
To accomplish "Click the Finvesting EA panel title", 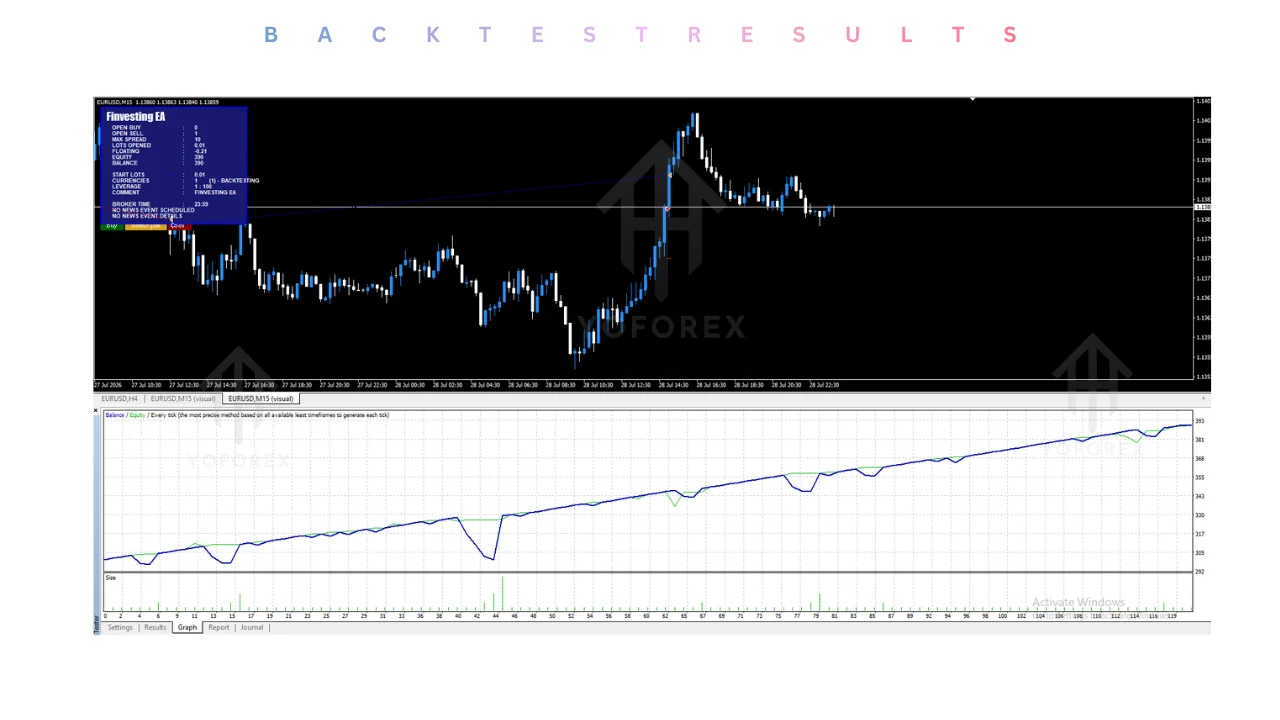I will point(136,117).
